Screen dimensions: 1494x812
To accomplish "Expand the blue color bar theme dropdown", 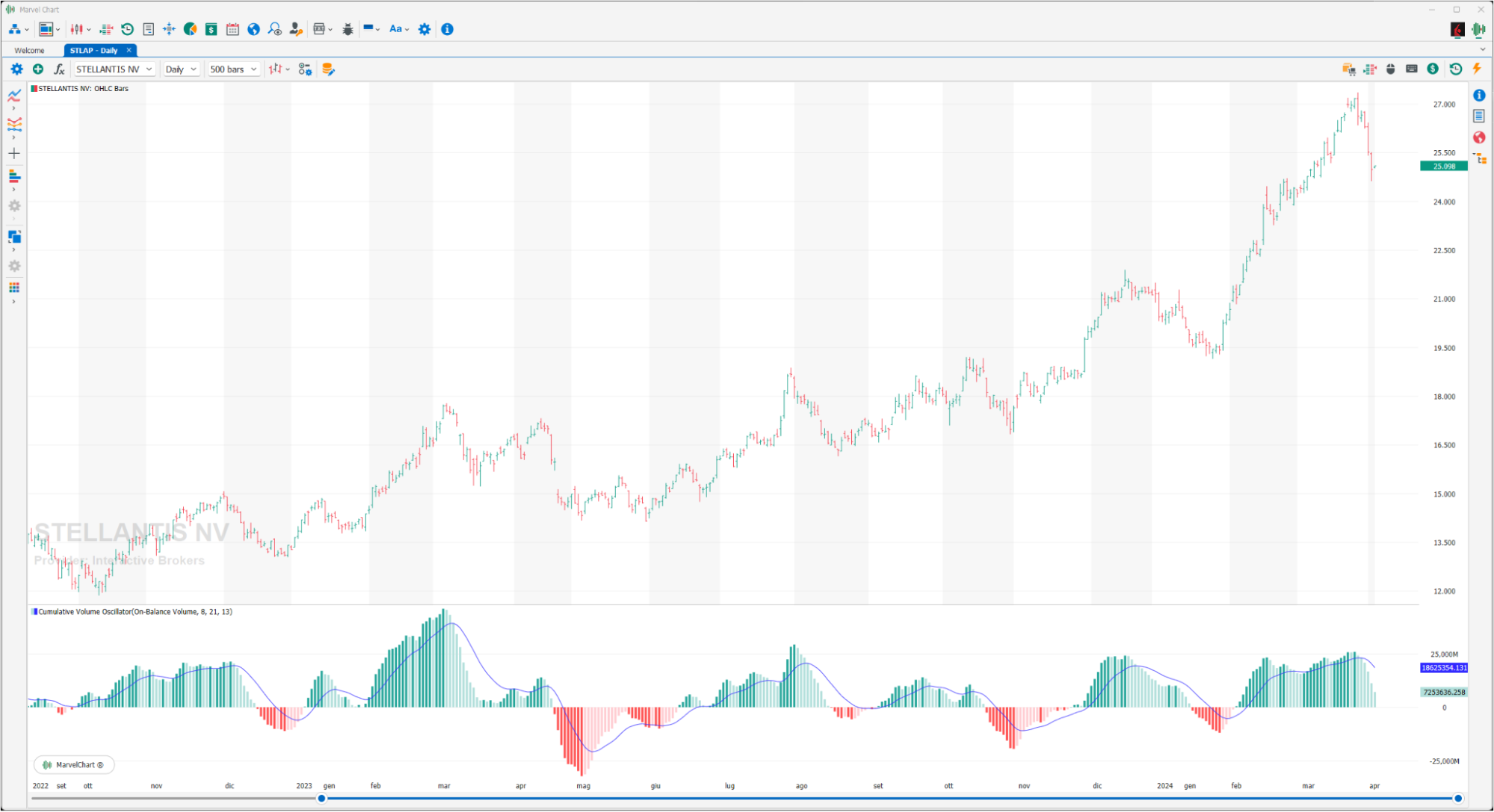I will coord(378,30).
